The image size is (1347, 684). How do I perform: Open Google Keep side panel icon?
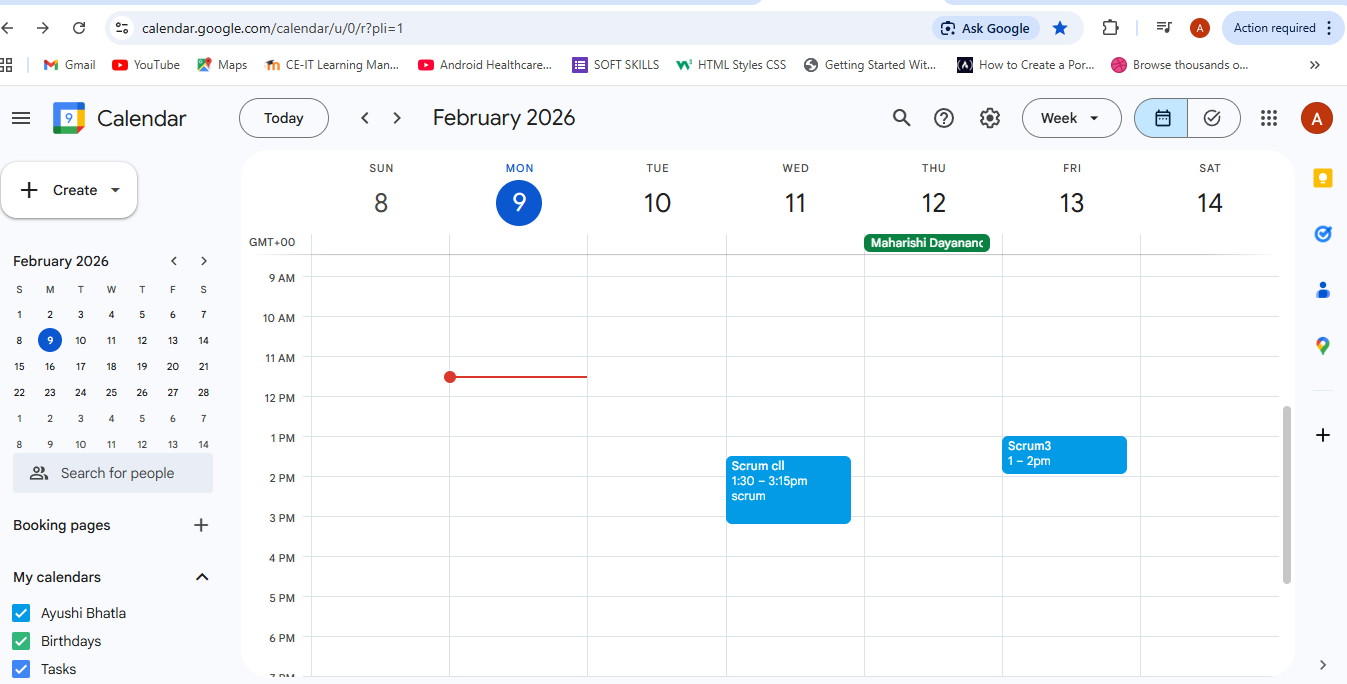pos(1323,179)
